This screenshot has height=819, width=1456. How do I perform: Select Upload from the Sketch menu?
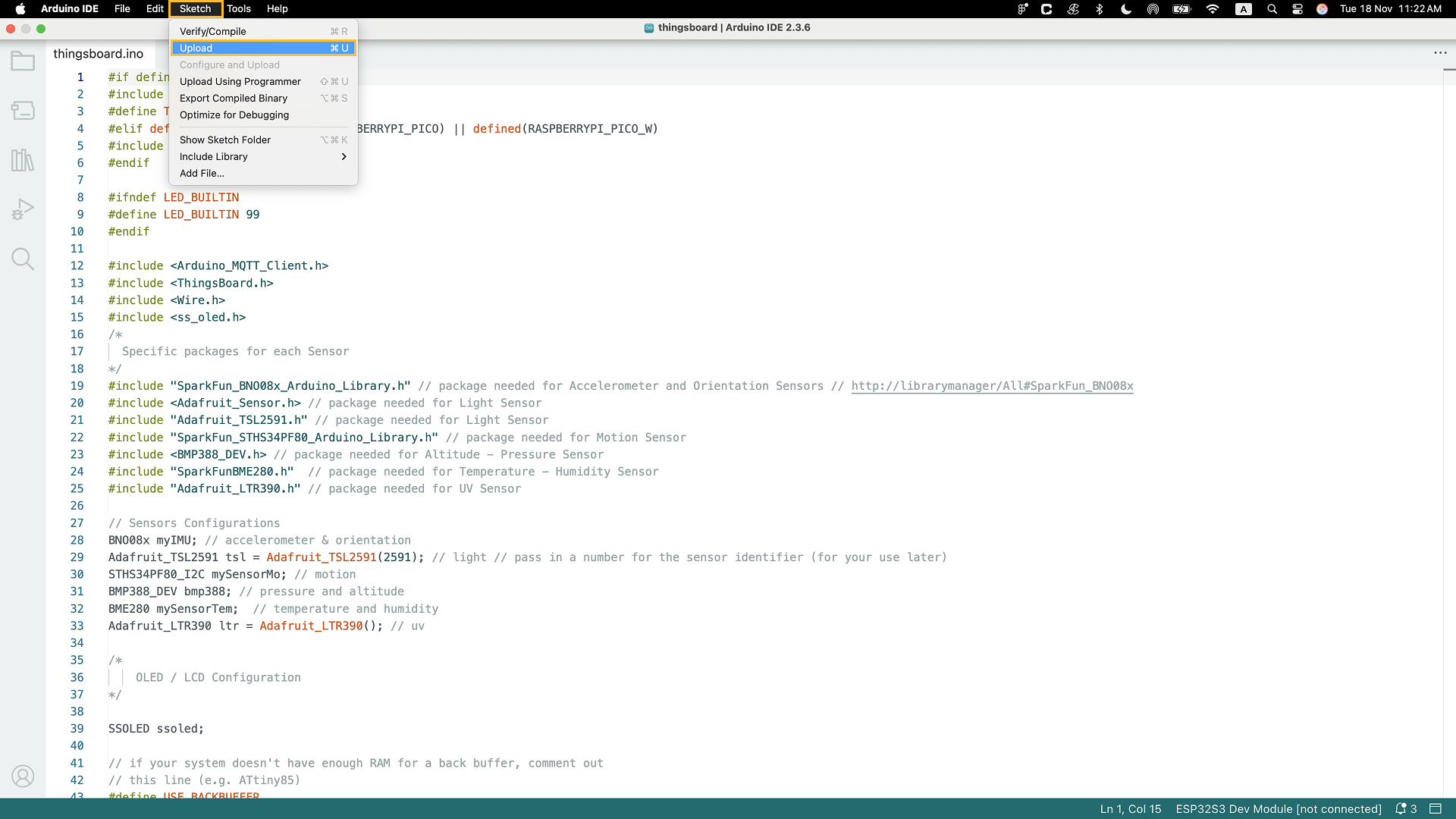[196, 48]
